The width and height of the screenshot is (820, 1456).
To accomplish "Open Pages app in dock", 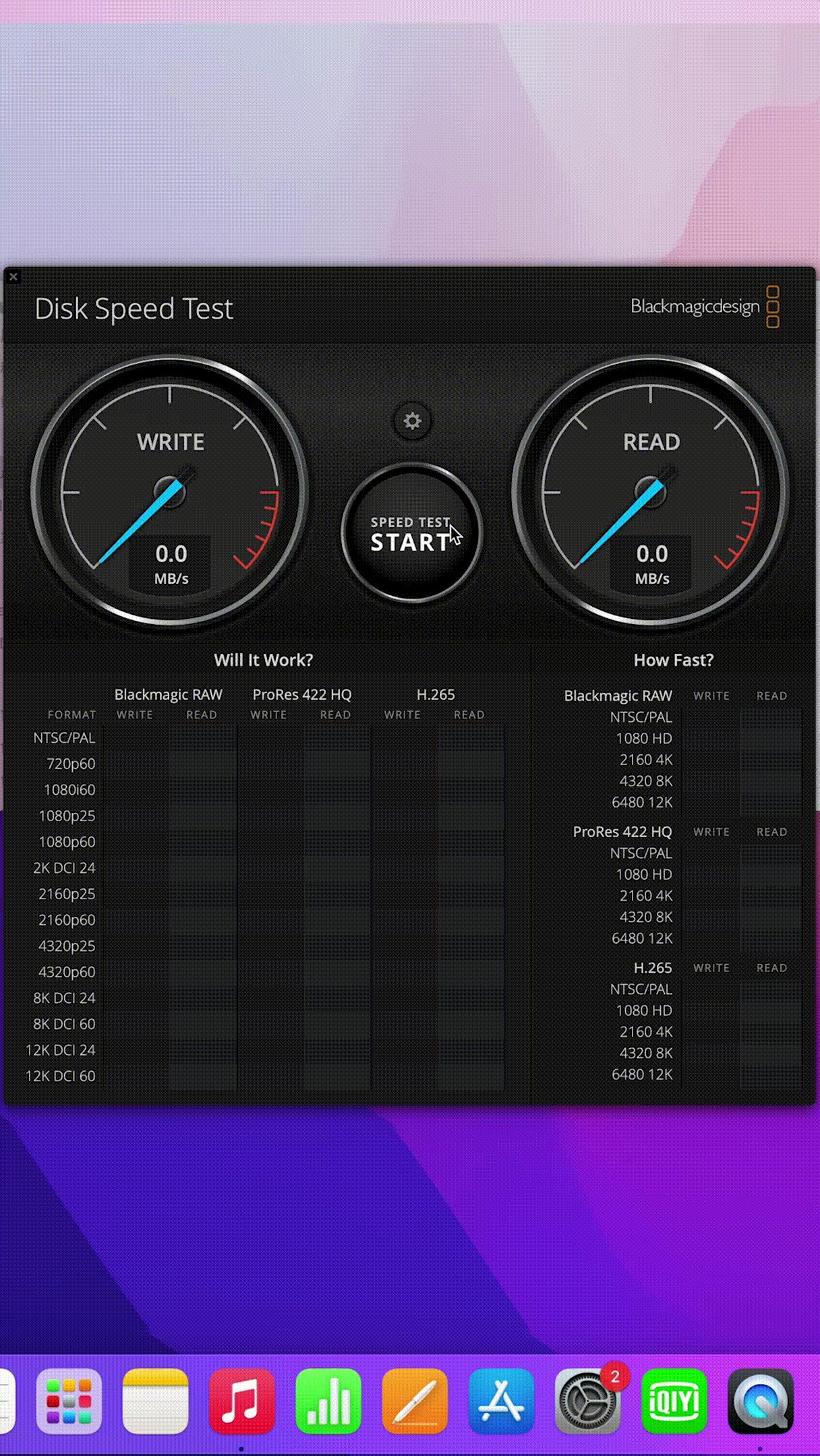I will pos(415,1401).
